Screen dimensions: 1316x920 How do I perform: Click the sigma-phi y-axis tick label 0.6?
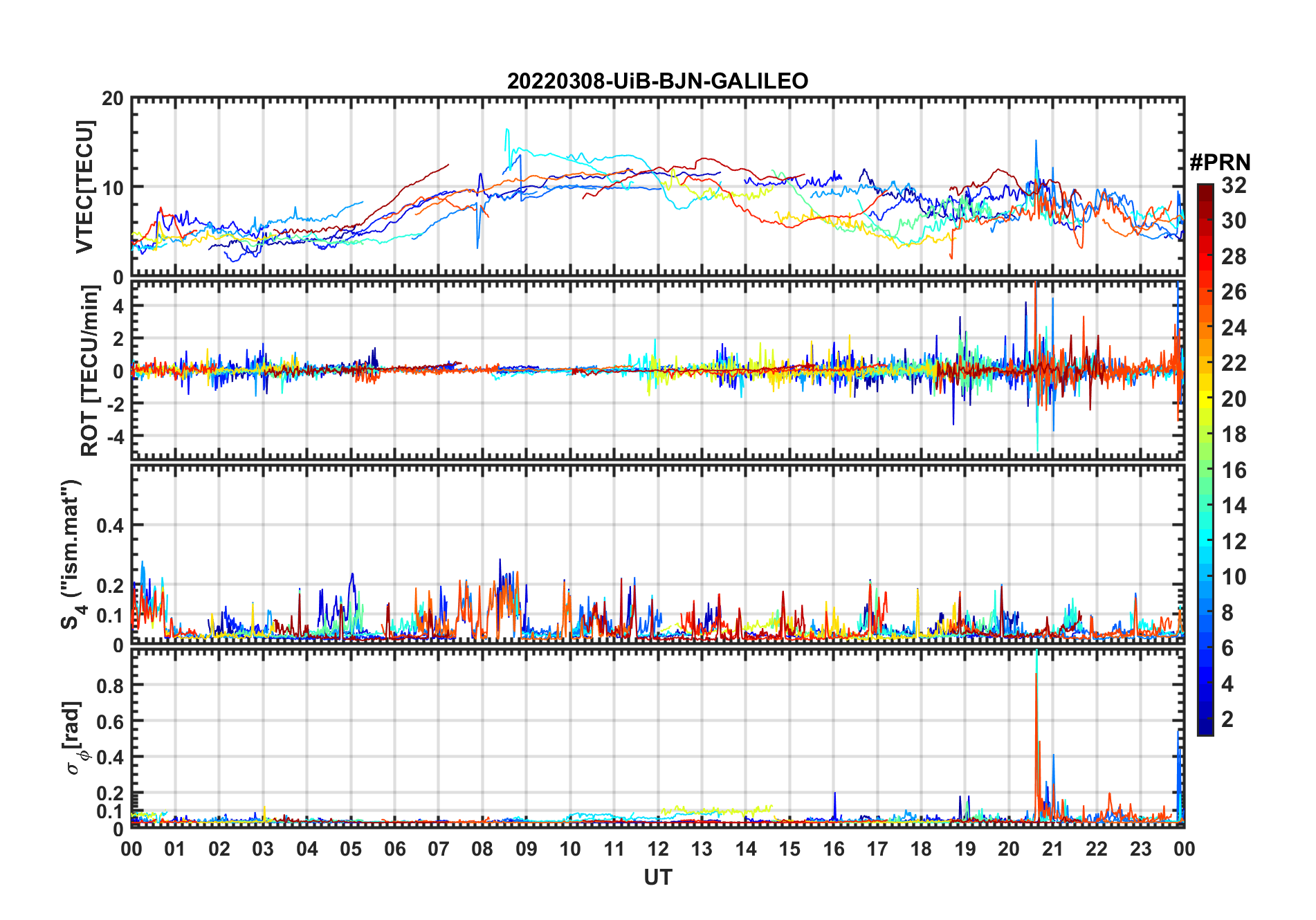coord(111,721)
